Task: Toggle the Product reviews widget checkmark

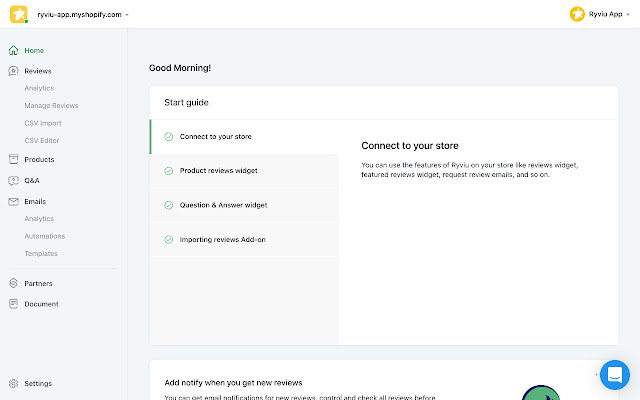Action: click(169, 170)
